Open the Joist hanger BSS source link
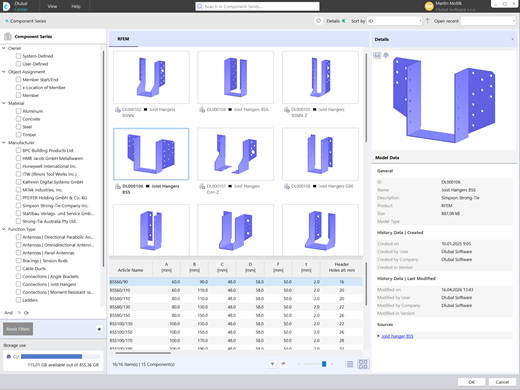This screenshot has height=390, width=520. pyautogui.click(x=397, y=336)
